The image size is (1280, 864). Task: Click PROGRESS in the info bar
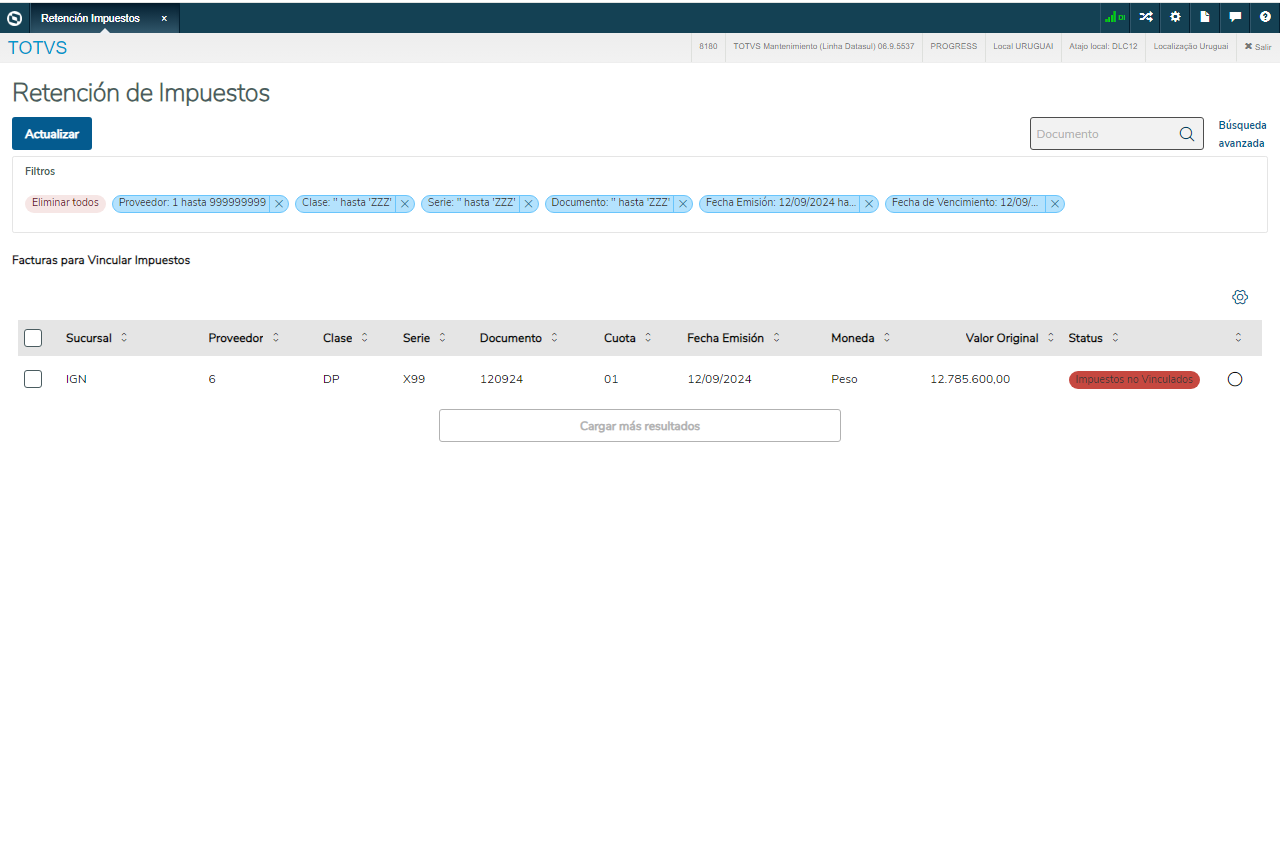point(953,47)
